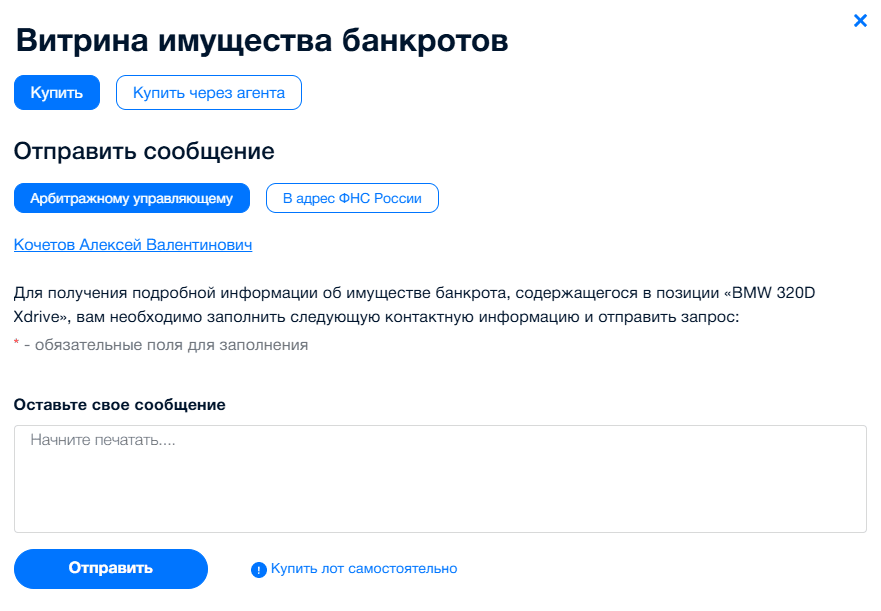Click the red asterisk required marker
This screenshot has height=611, width=881.
coord(16,344)
